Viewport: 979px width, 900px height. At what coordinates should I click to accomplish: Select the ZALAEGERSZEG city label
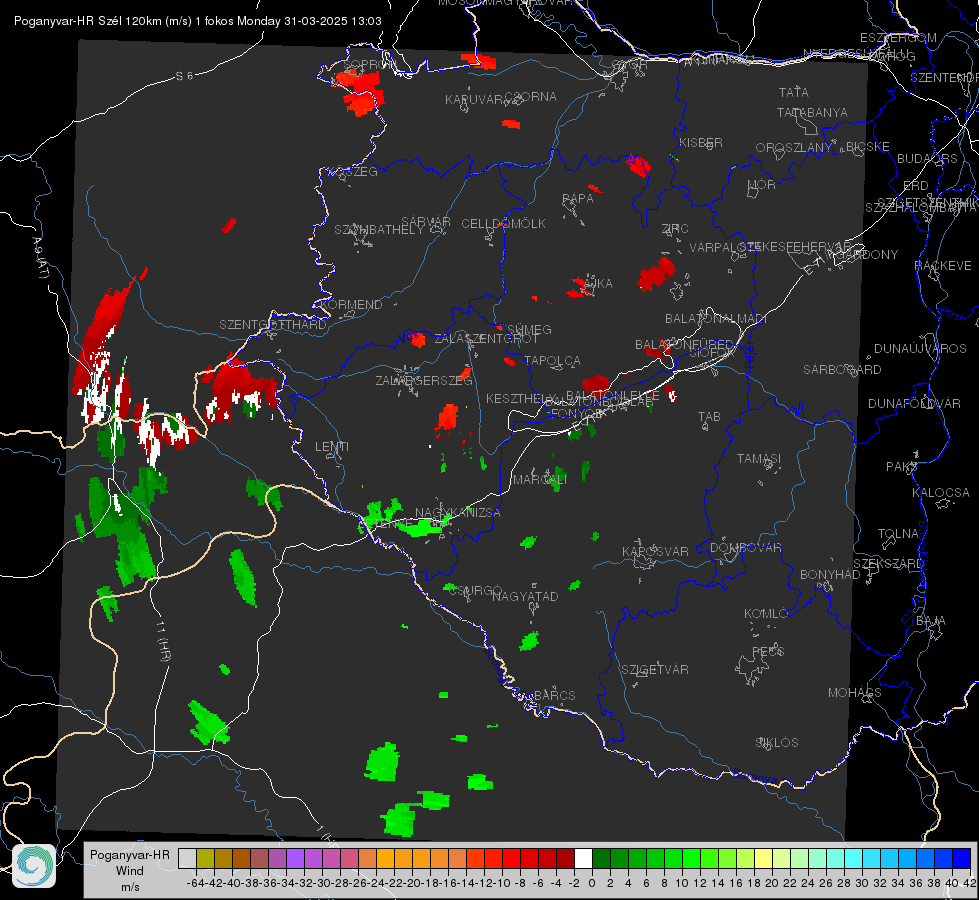tap(424, 380)
